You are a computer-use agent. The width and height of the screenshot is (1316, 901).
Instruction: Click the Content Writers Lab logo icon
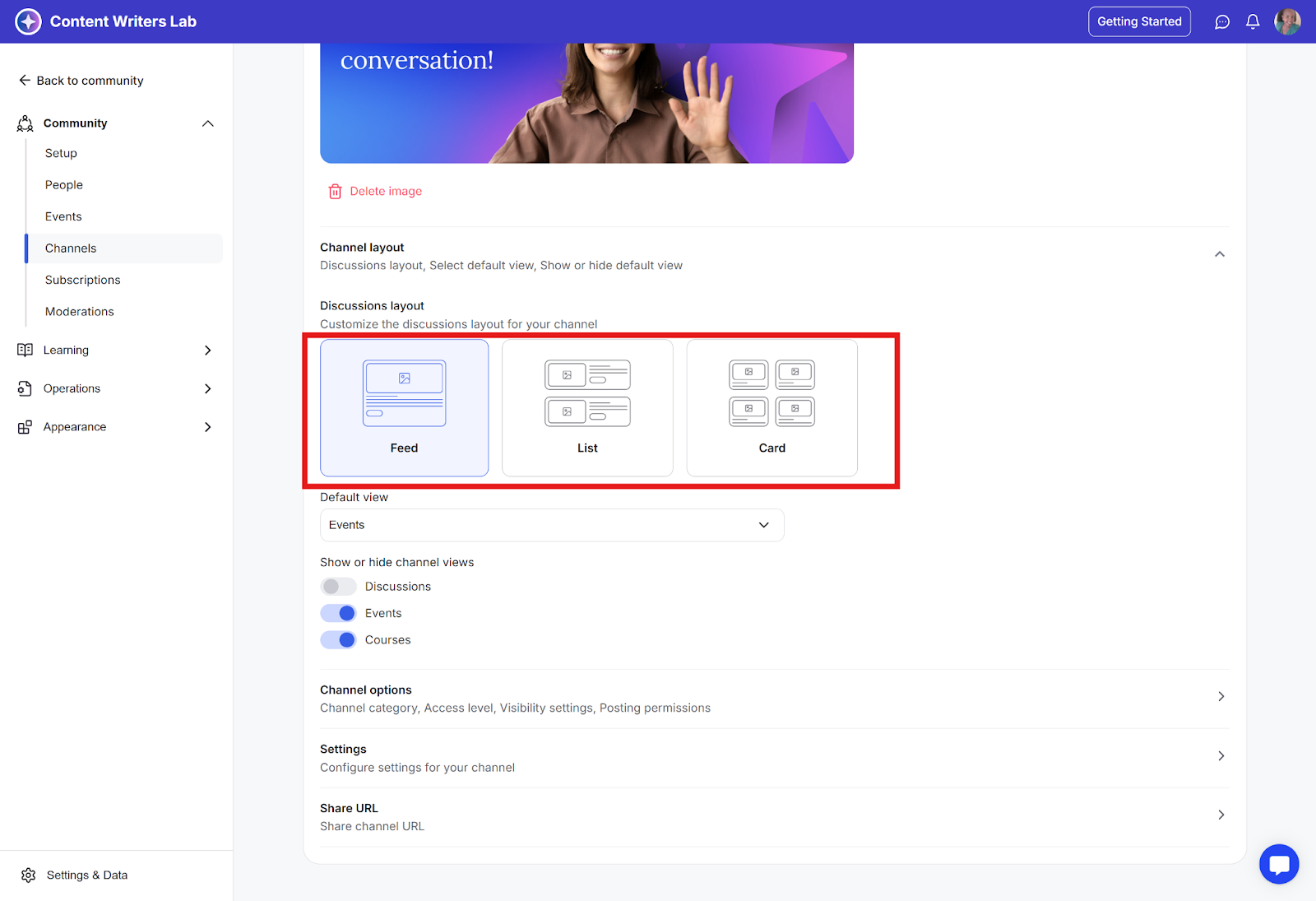28,21
